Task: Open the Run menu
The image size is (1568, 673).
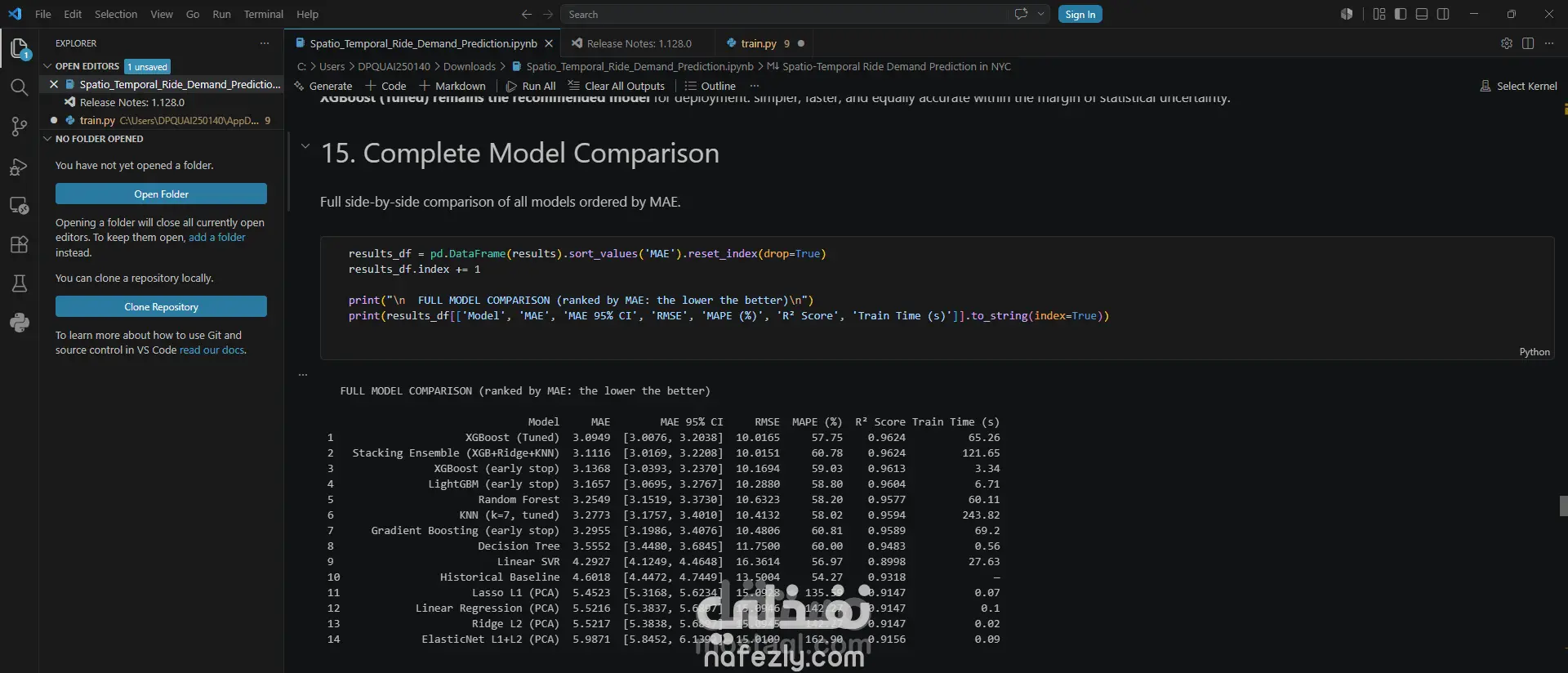Action: click(x=221, y=14)
